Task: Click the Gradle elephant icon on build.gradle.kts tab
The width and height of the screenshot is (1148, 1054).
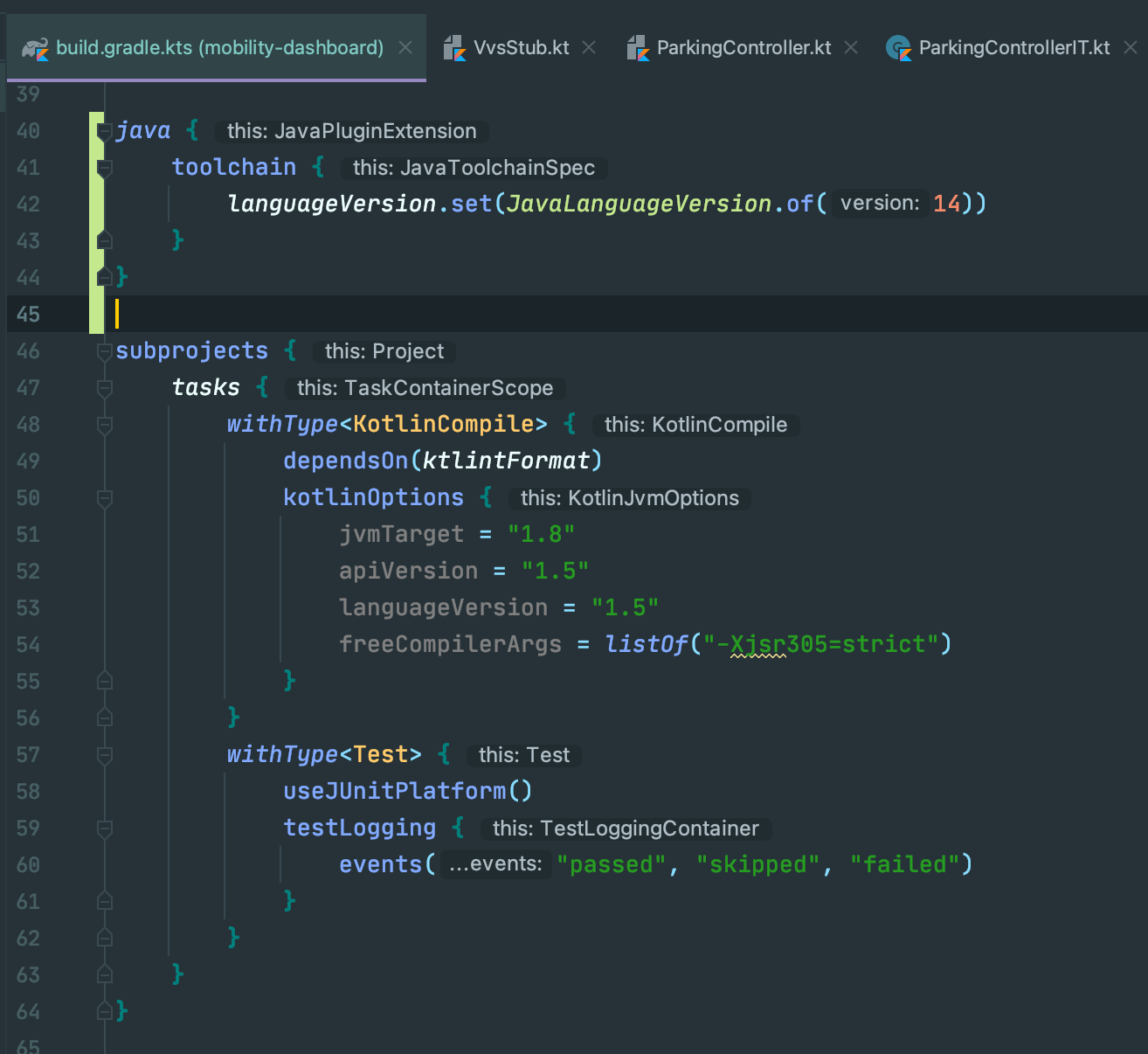Action: pyautogui.click(x=34, y=49)
